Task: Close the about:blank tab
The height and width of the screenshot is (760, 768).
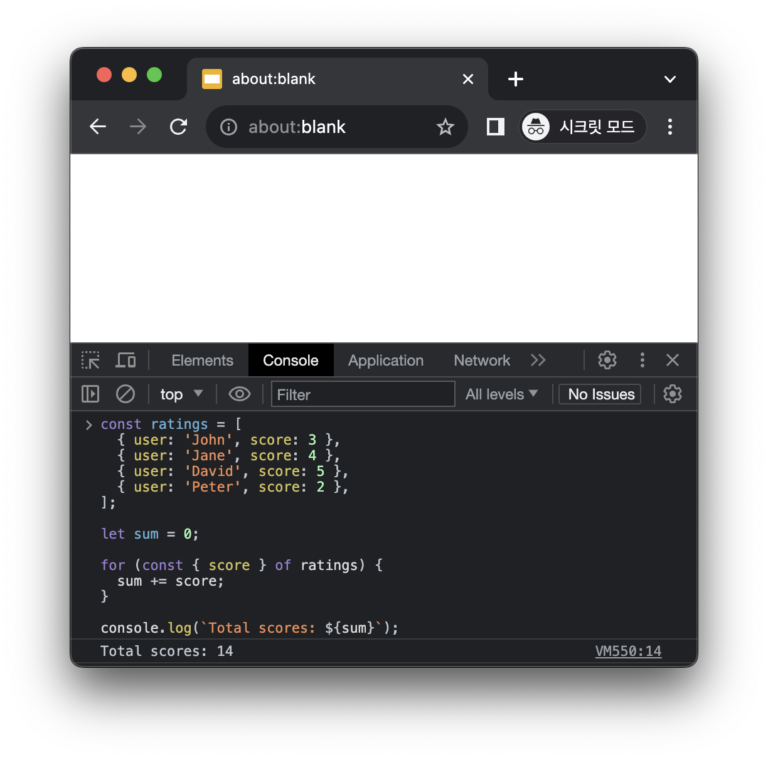Action: 468,79
